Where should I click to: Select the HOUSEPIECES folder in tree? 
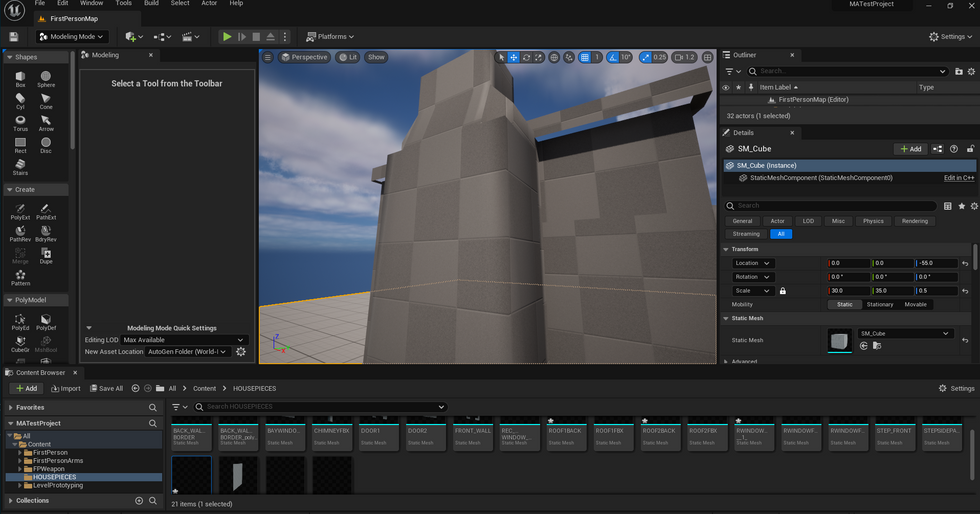point(56,477)
